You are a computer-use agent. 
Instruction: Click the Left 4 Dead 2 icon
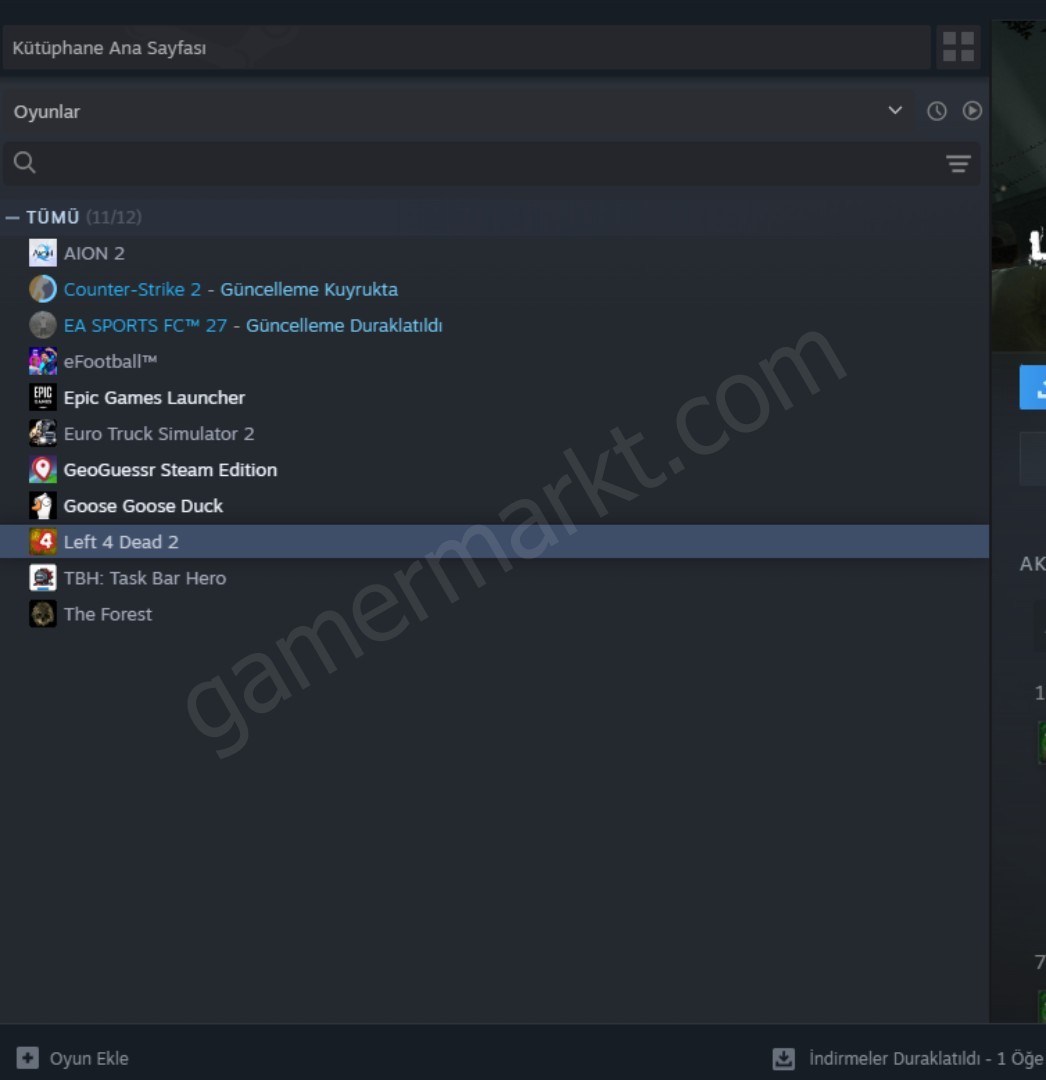click(43, 542)
